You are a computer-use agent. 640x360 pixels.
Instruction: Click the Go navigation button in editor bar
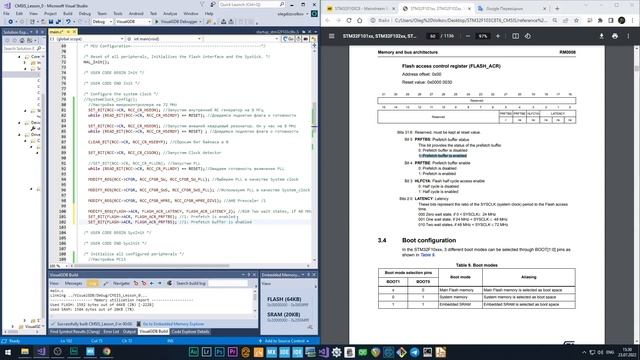point(289,39)
